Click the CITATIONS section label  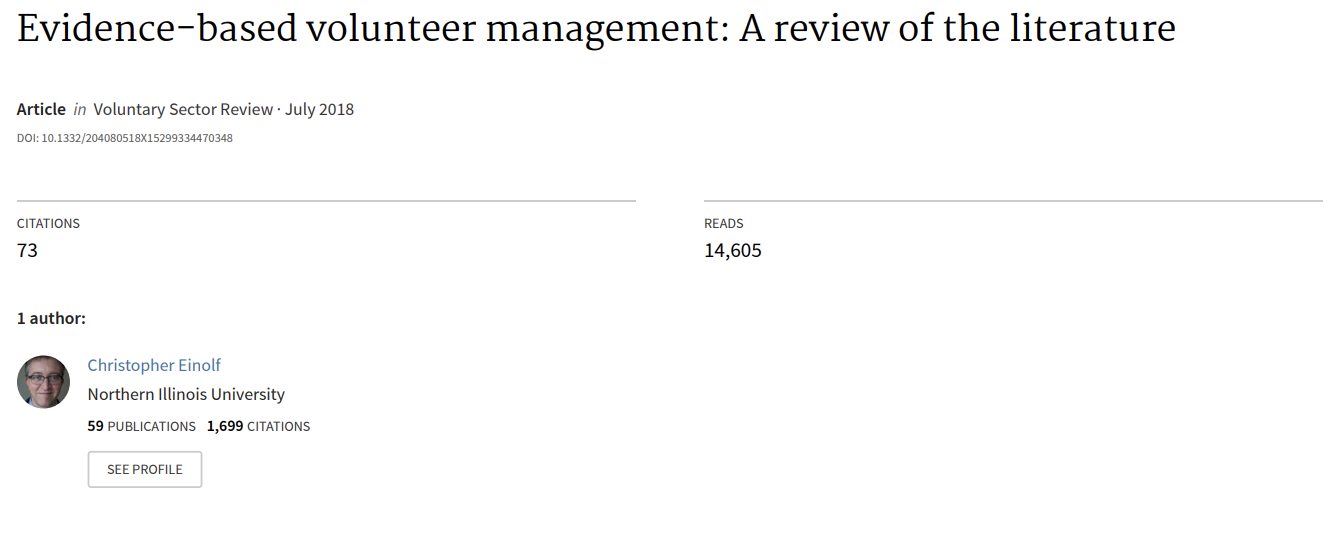point(48,223)
